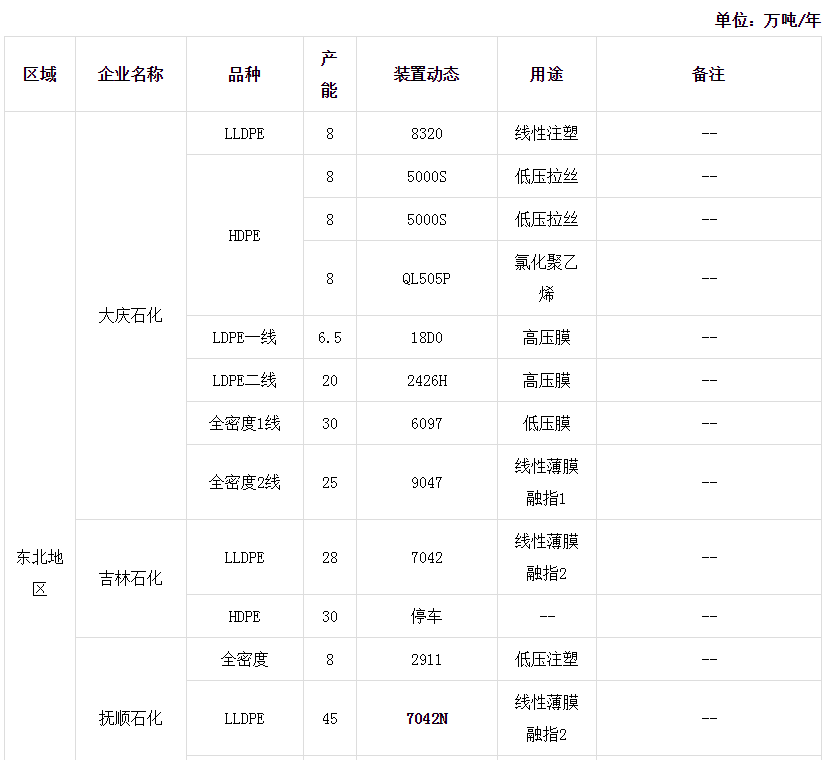Viewport: 824px width, 760px height.
Task: Select the LLDPE cell in the 8320 row
Action: (x=244, y=133)
